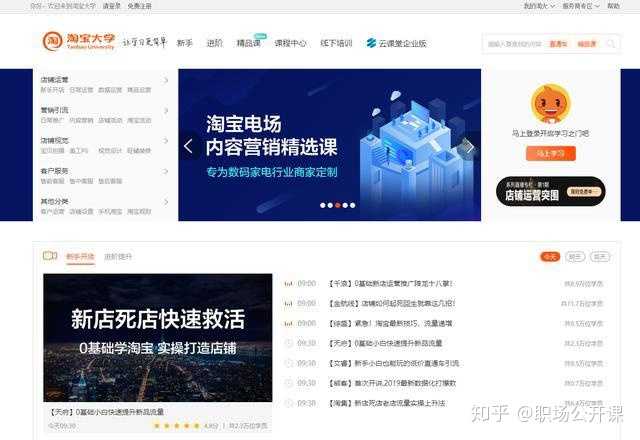640x440 pixels.
Task: Expand the 其他分类 category chevron
Action: (166, 202)
